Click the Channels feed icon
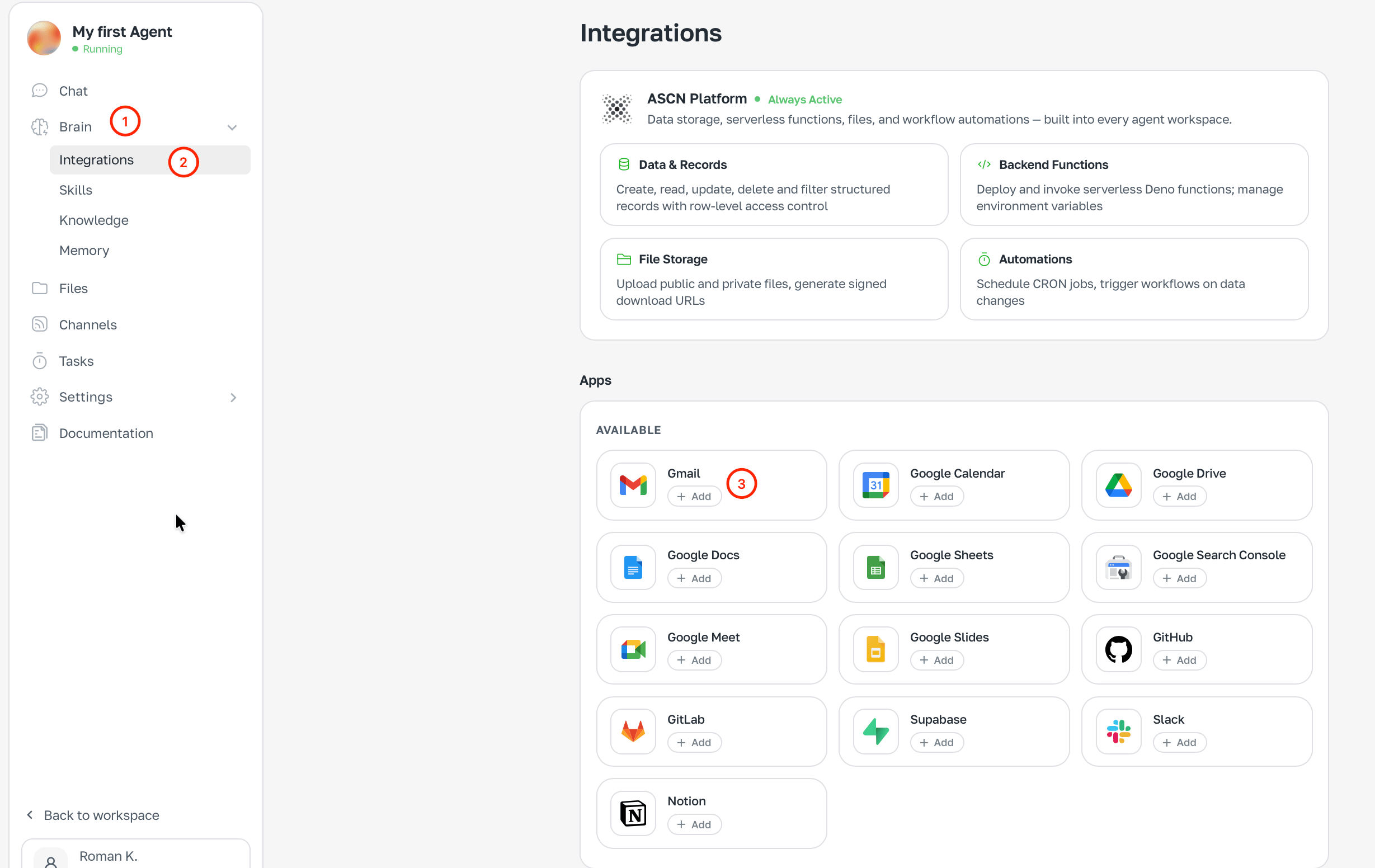This screenshot has width=1375, height=868. point(39,324)
